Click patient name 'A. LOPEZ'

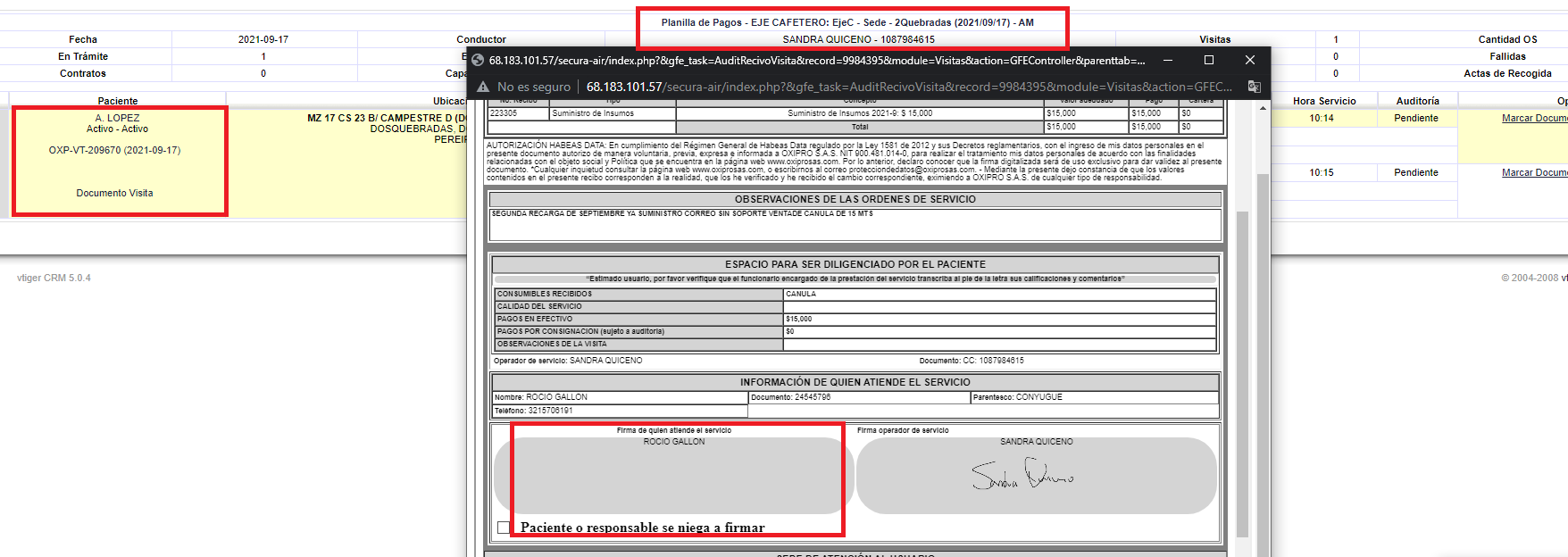click(118, 118)
